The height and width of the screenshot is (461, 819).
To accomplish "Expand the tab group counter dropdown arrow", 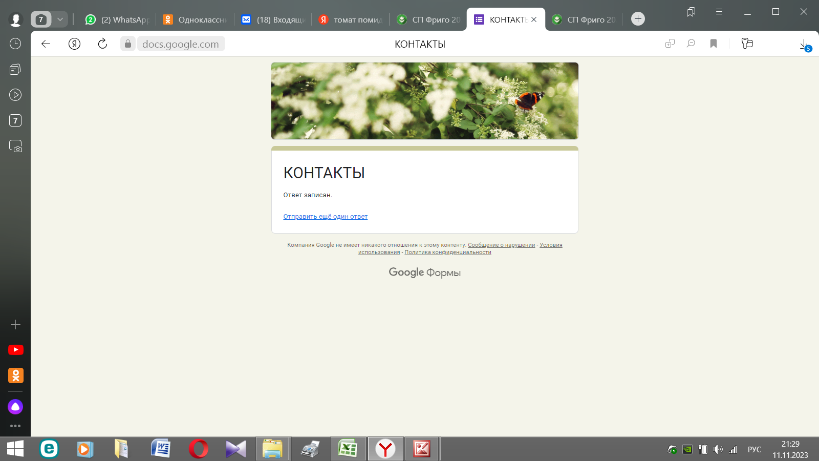I will tap(60, 19).
